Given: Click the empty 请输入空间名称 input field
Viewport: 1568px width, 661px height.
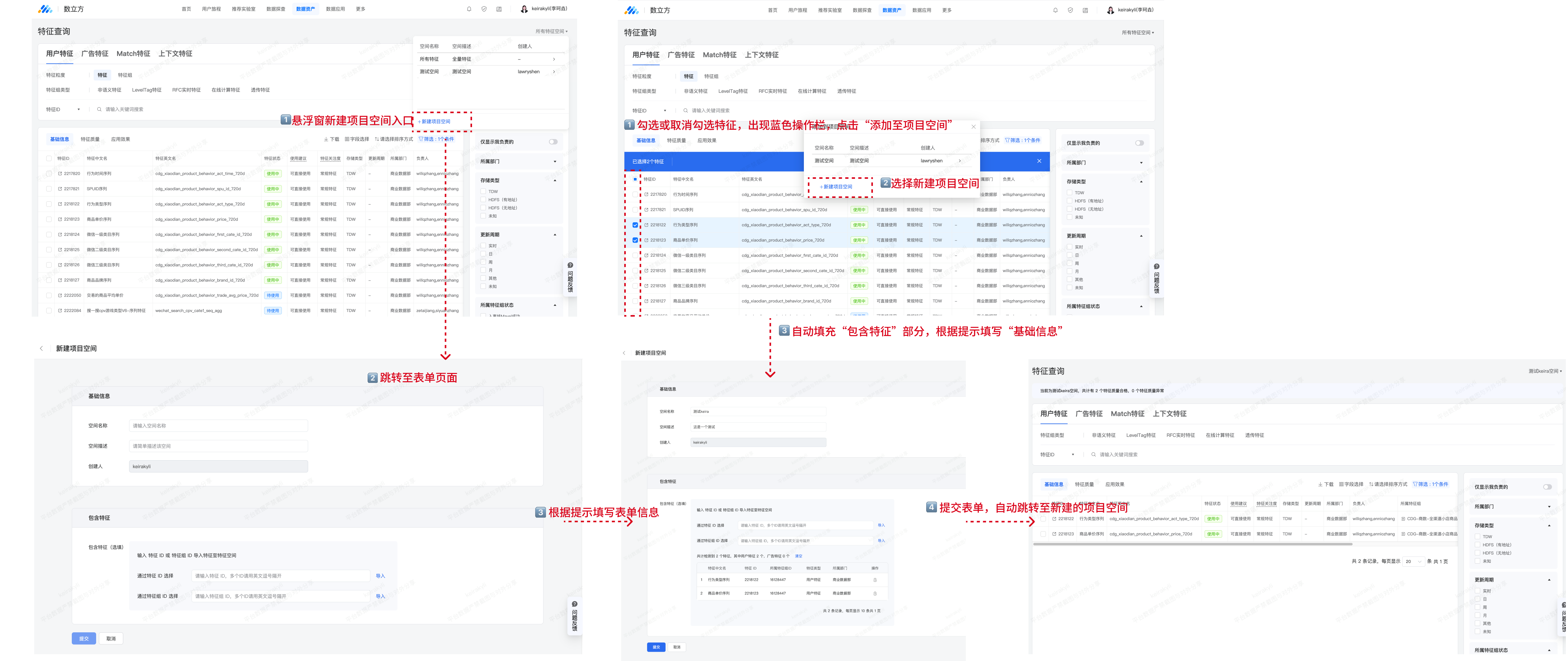Looking at the screenshot, I should click(x=218, y=426).
